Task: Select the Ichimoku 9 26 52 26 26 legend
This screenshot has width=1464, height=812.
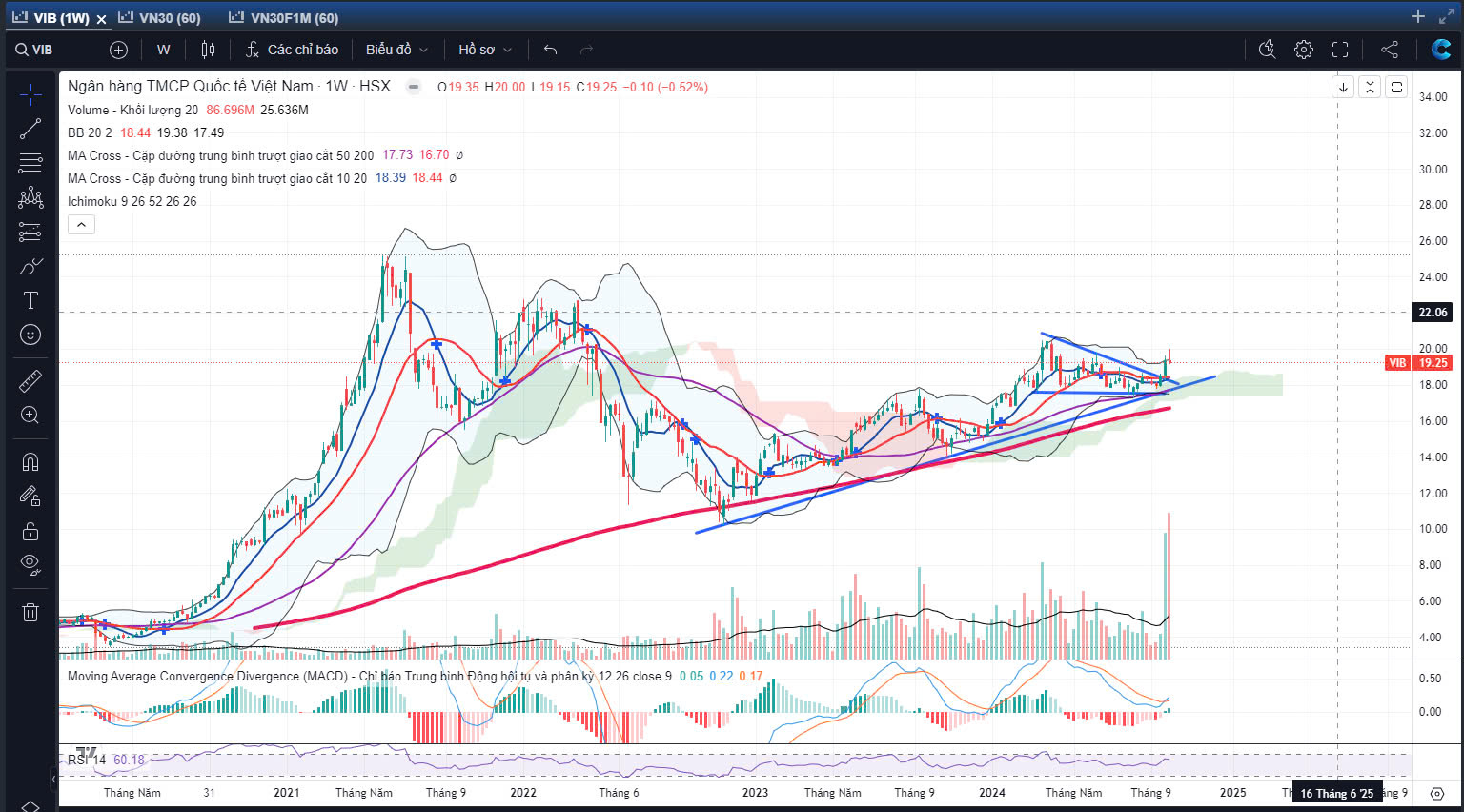Action: pos(132,201)
